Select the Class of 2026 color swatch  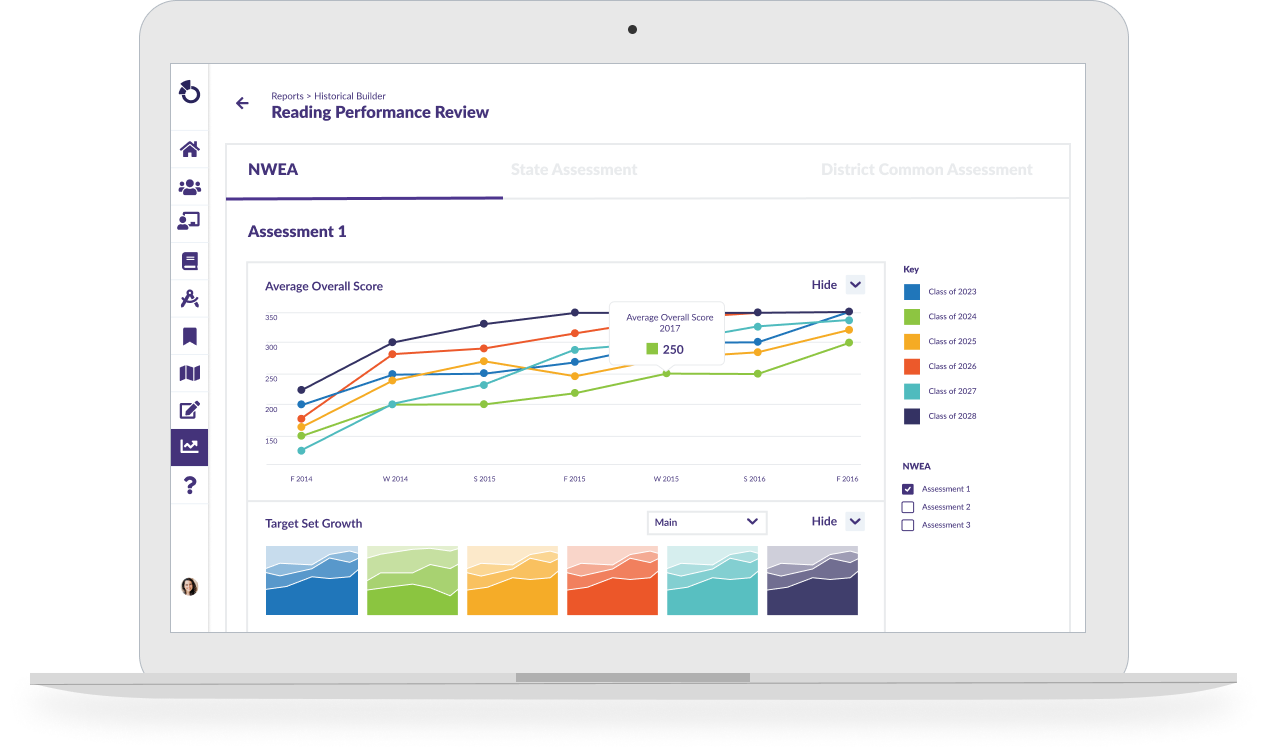911,365
